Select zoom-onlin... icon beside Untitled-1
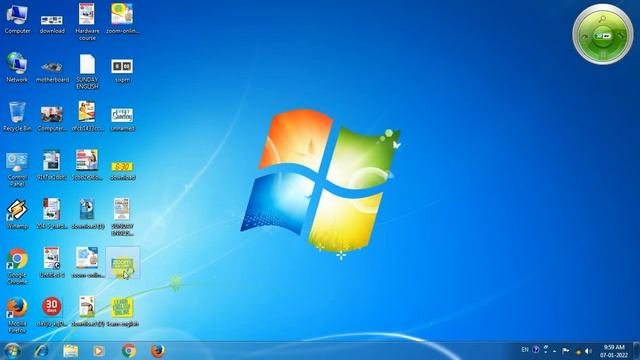This screenshot has width=640, height=360. [87, 262]
